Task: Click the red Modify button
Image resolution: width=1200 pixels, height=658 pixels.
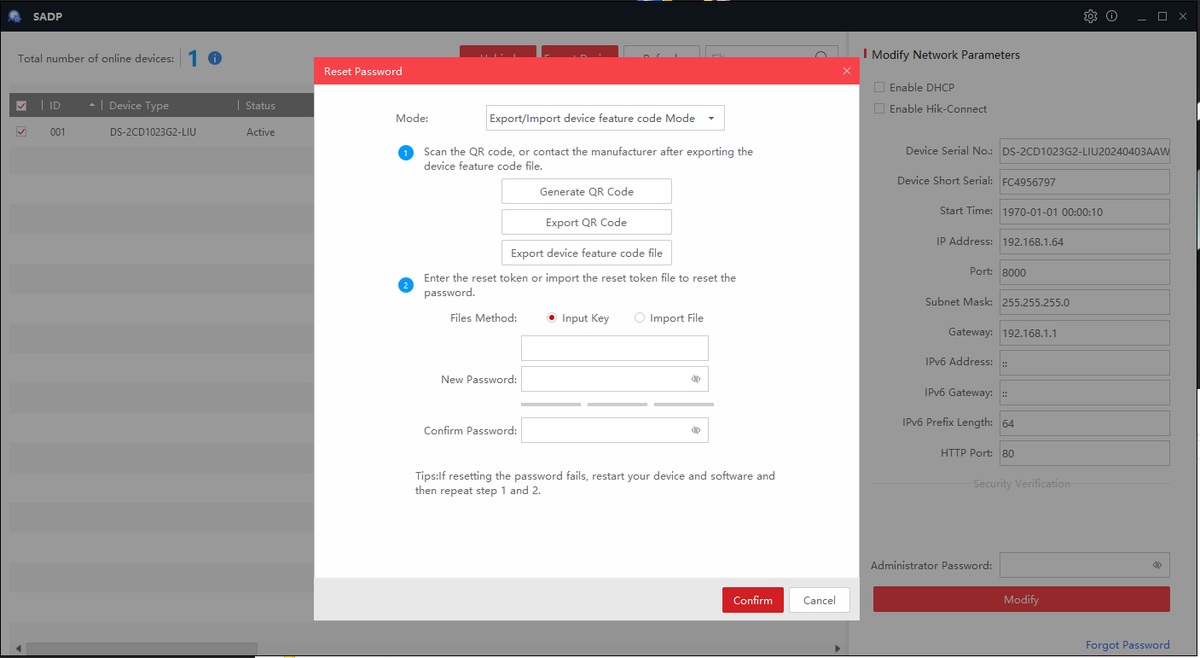Action: [1021, 599]
